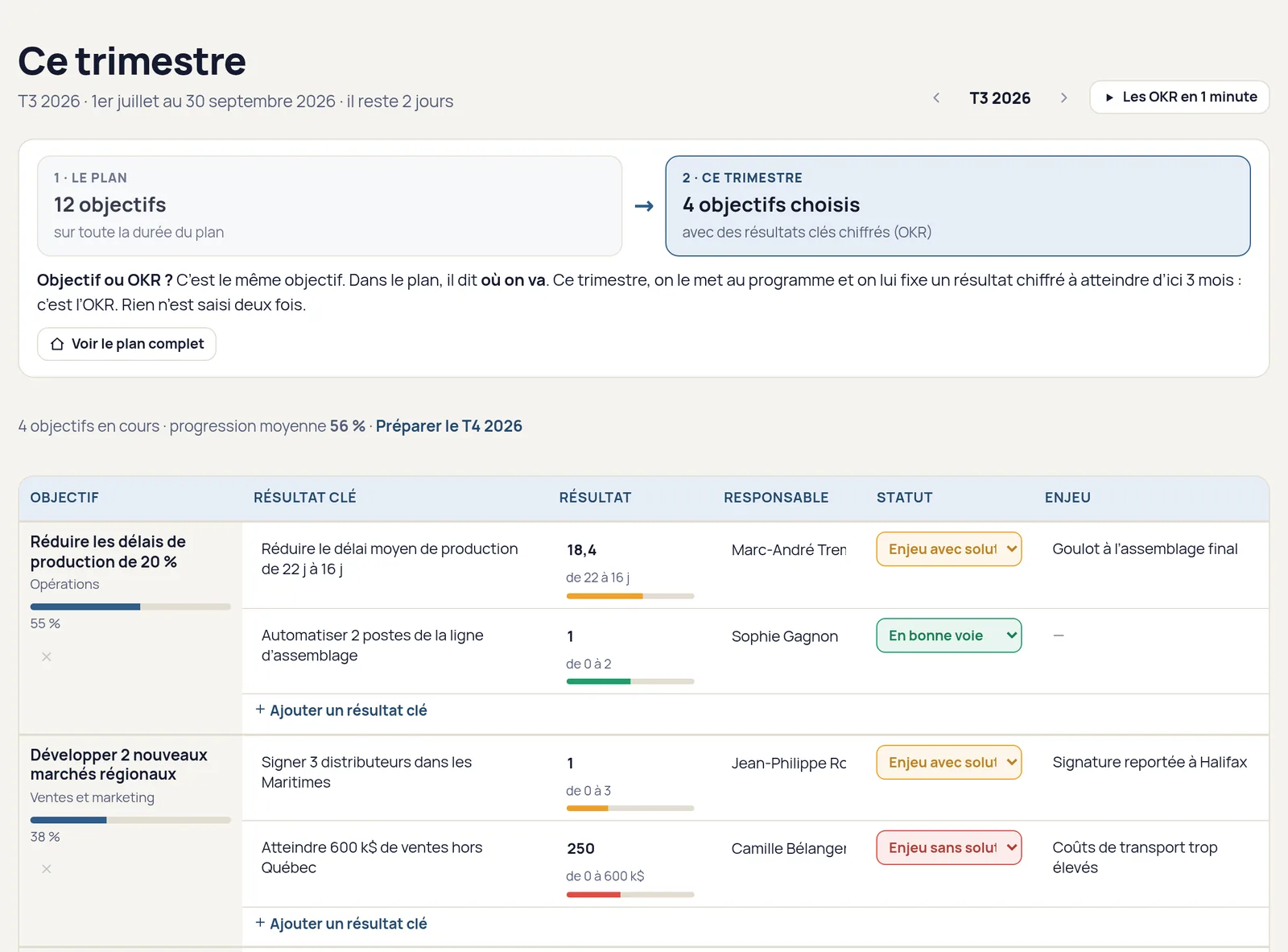The image size is (1288, 952).
Task: Click the play icon in OKR video button
Action: (x=1109, y=97)
